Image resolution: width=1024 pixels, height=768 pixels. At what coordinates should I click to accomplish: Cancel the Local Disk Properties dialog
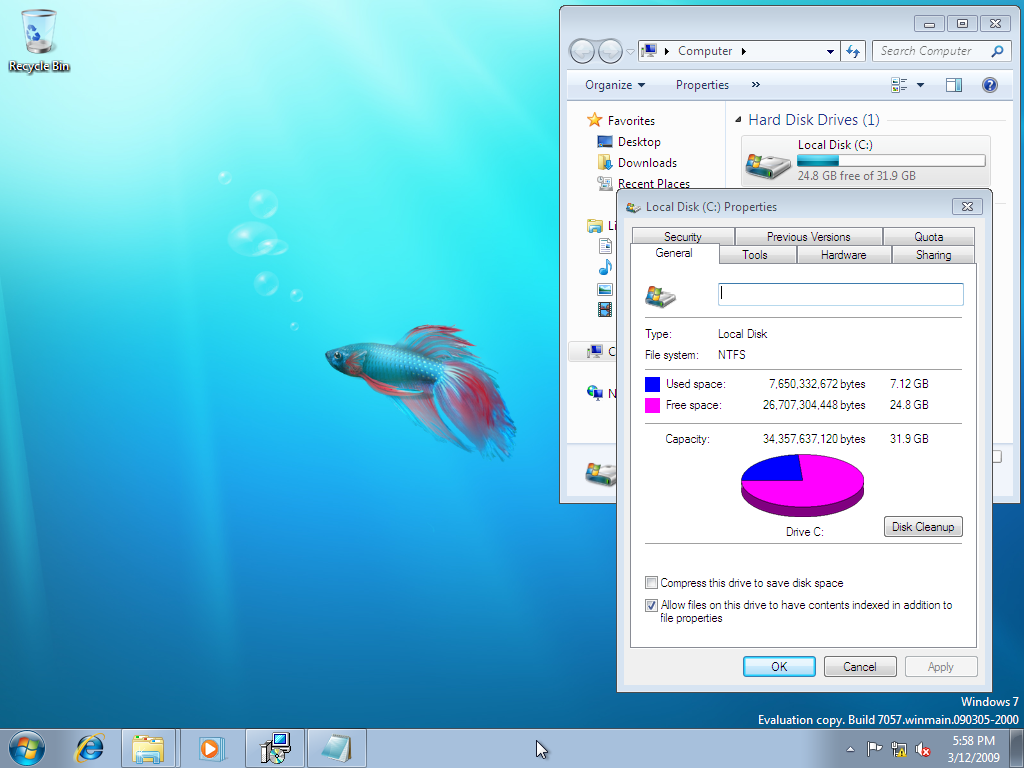859,667
